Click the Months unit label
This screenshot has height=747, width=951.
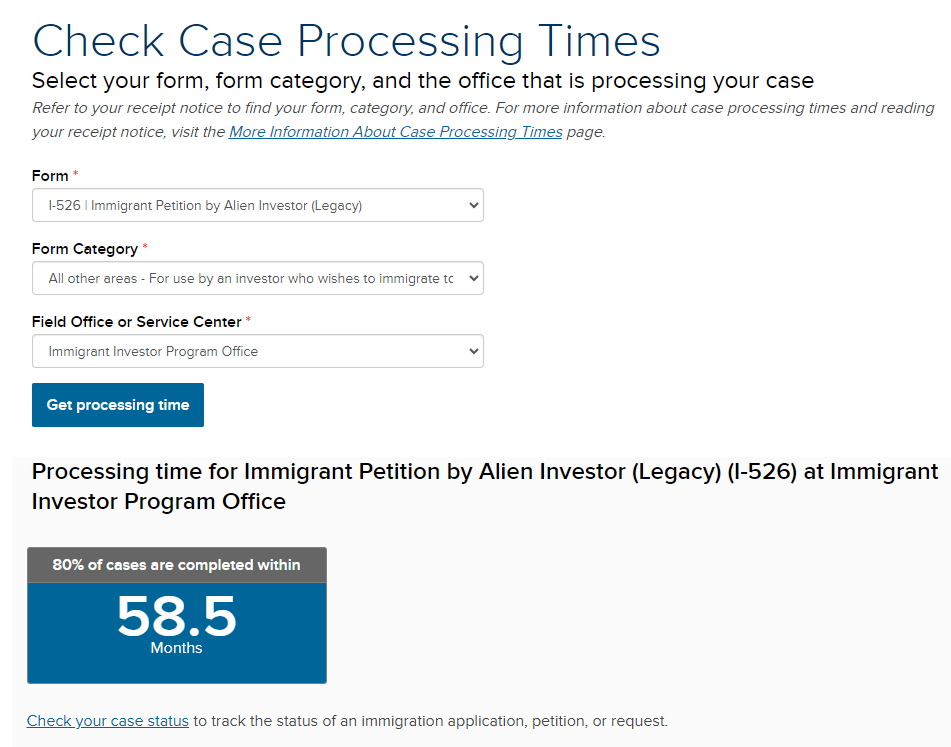pos(176,648)
